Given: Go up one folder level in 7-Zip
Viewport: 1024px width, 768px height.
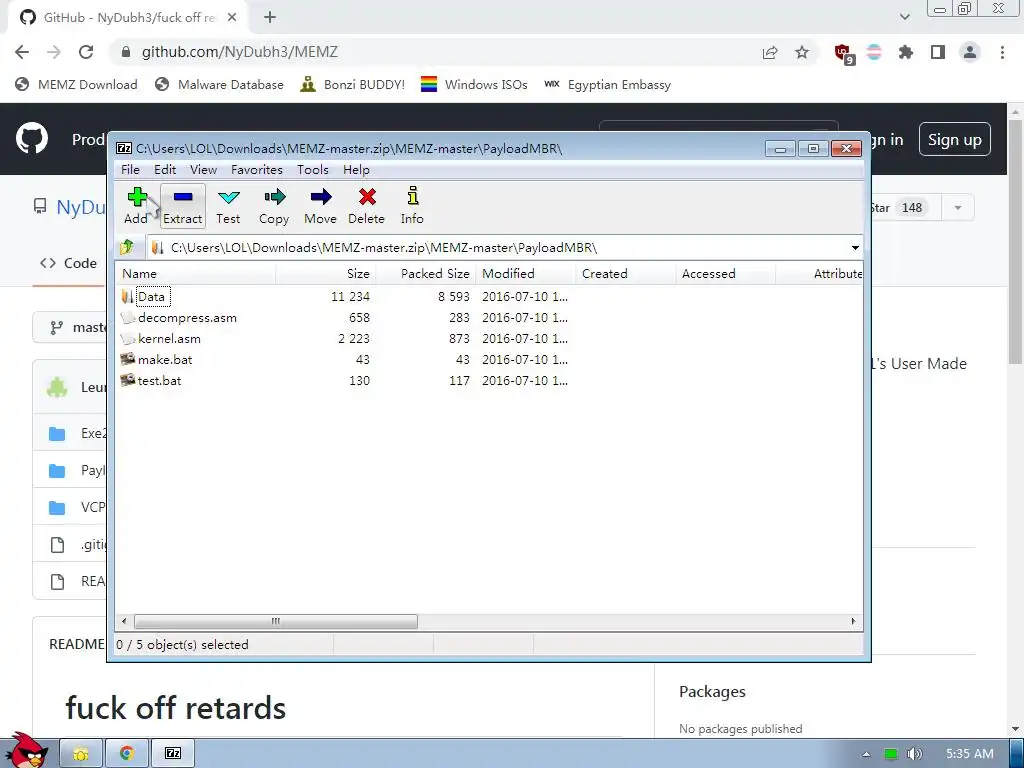Looking at the screenshot, I should pyautogui.click(x=127, y=248).
